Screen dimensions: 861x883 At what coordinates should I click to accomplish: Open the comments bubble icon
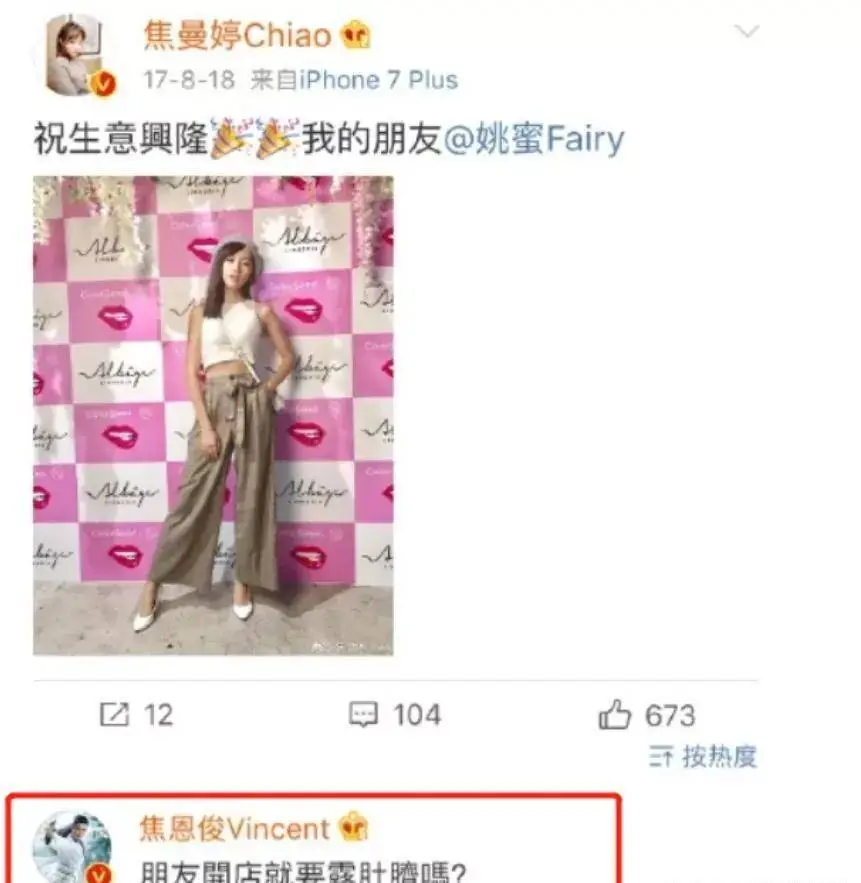tap(363, 715)
